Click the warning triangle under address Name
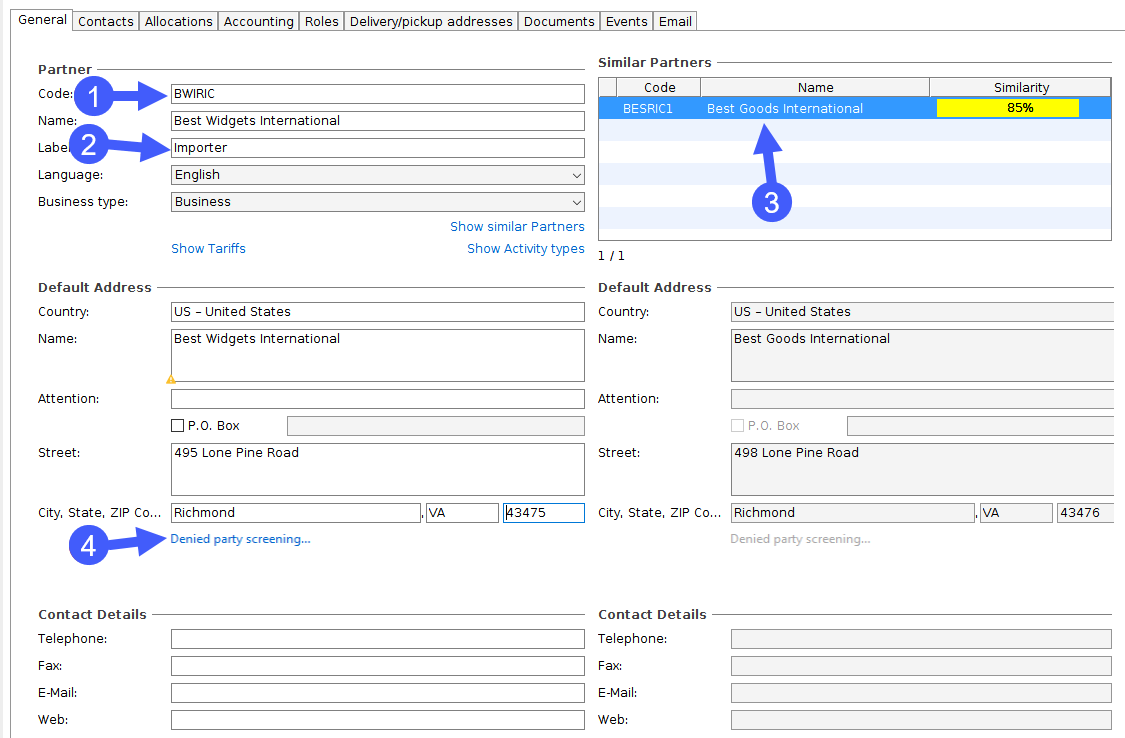 (171, 380)
